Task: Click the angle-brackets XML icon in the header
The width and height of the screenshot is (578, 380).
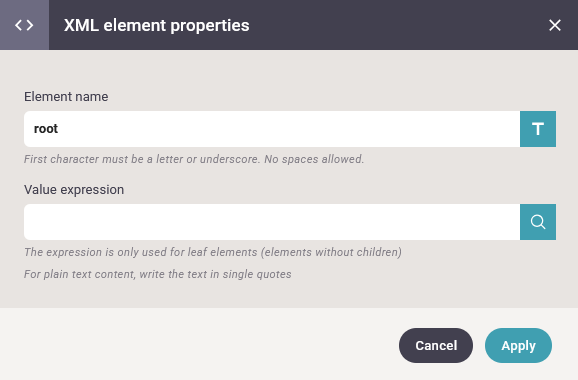Action: tap(24, 25)
